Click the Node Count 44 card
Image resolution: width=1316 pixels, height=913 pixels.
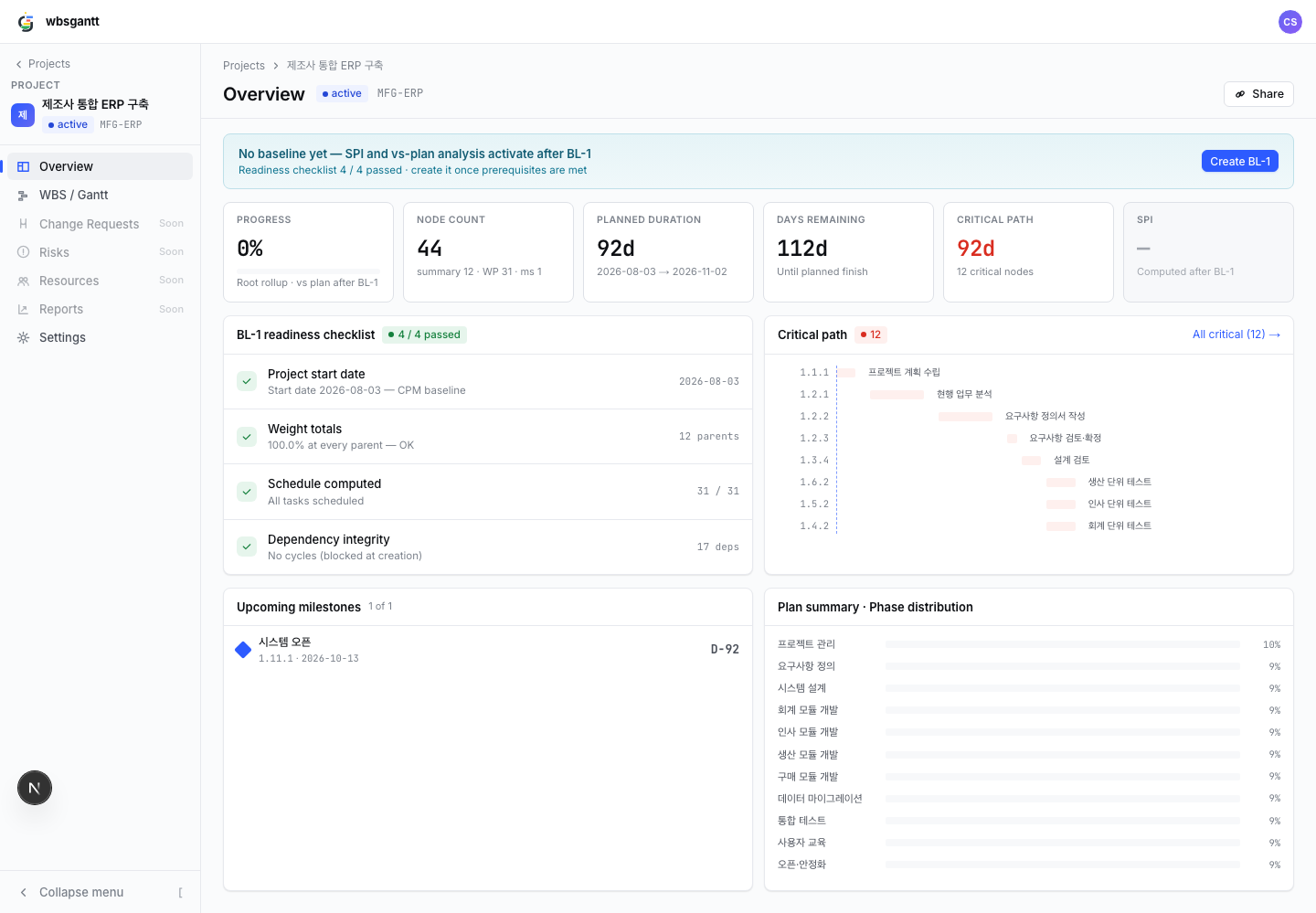(488, 252)
